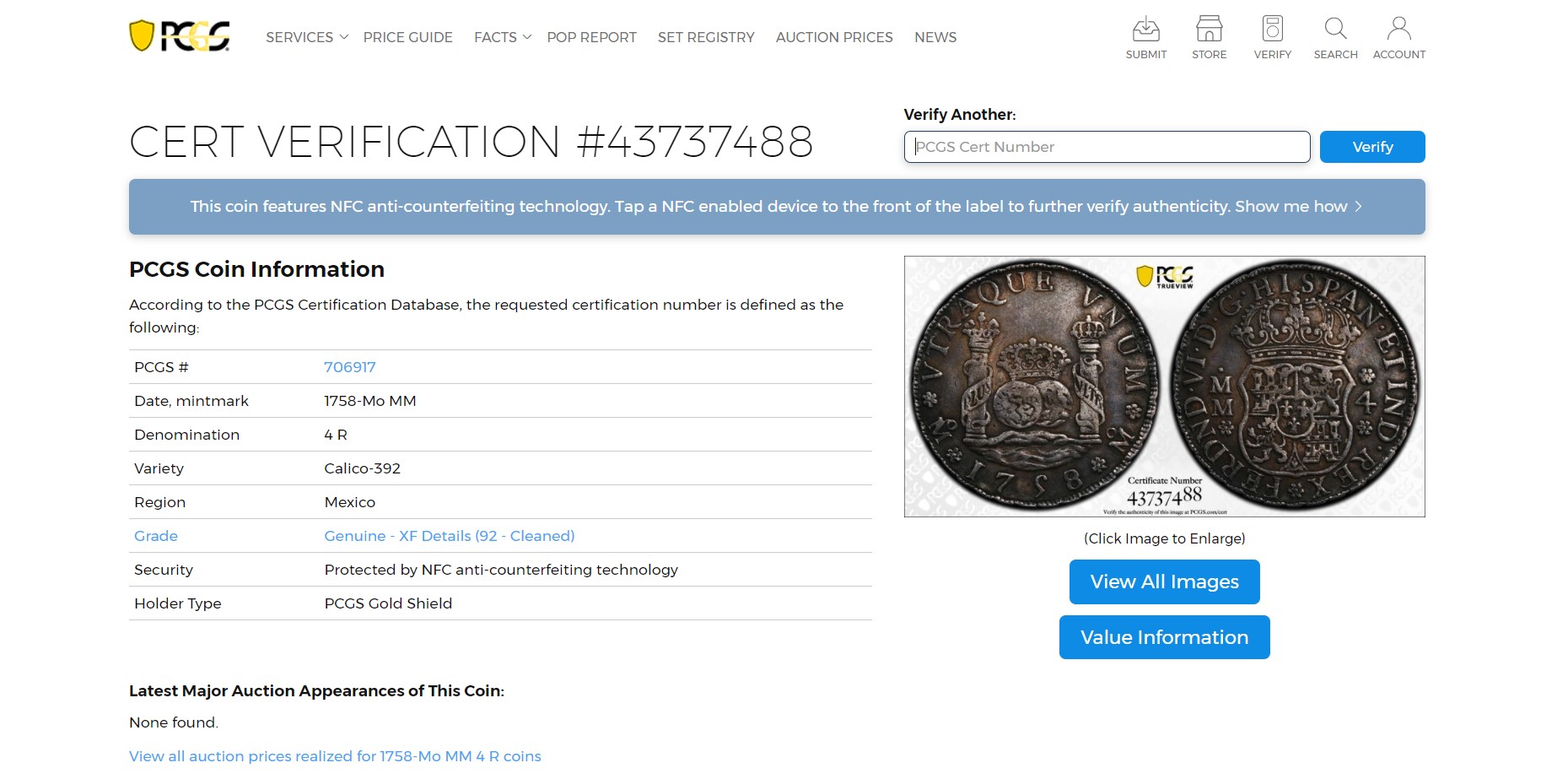Click '(Click Image to Enlarge)' caption

pyautogui.click(x=1164, y=538)
